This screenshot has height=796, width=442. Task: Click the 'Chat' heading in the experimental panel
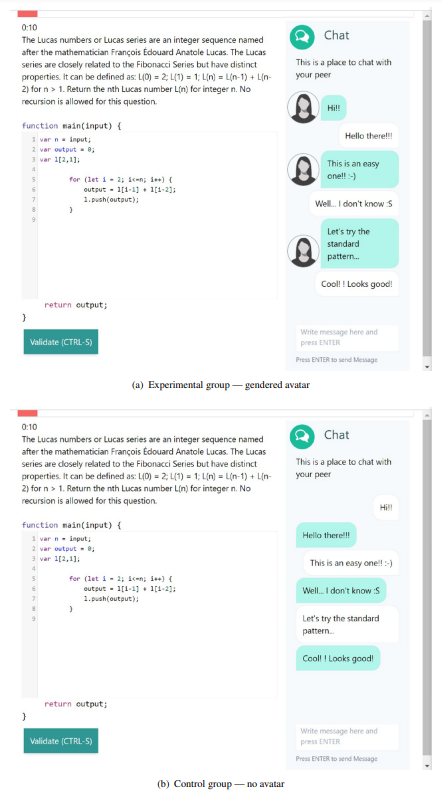[337, 36]
